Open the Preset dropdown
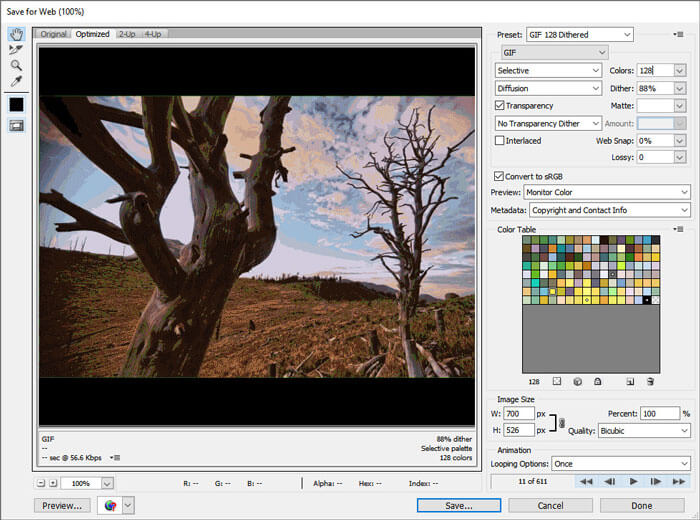The height and width of the screenshot is (520, 700). [x=579, y=34]
